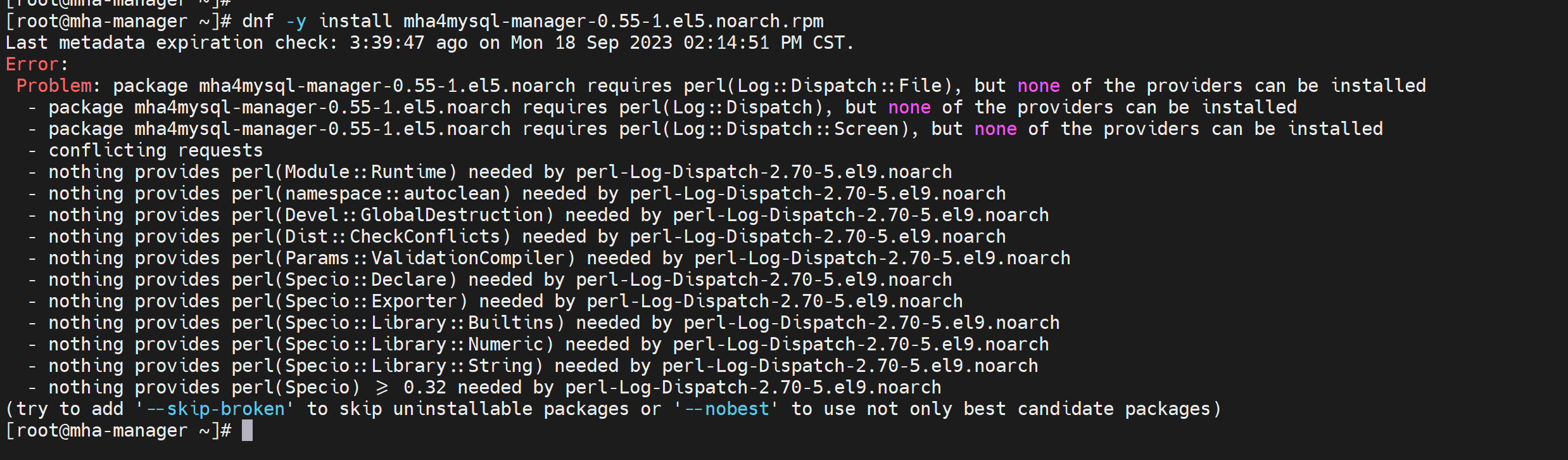Click "perl(namespace::autoclean)" text

click(370, 194)
